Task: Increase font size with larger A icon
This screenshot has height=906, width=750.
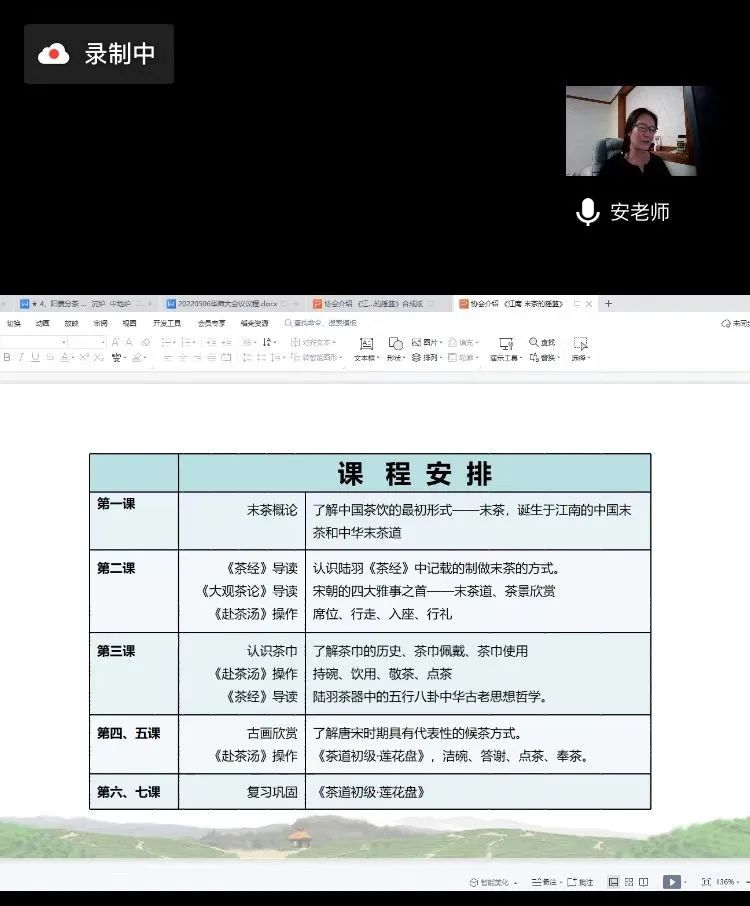Action: (116, 342)
